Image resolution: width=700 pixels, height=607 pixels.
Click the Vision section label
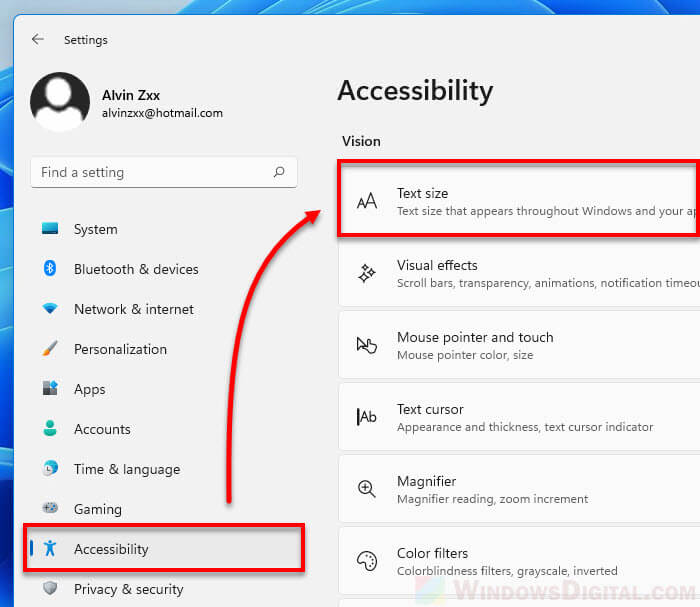click(361, 141)
